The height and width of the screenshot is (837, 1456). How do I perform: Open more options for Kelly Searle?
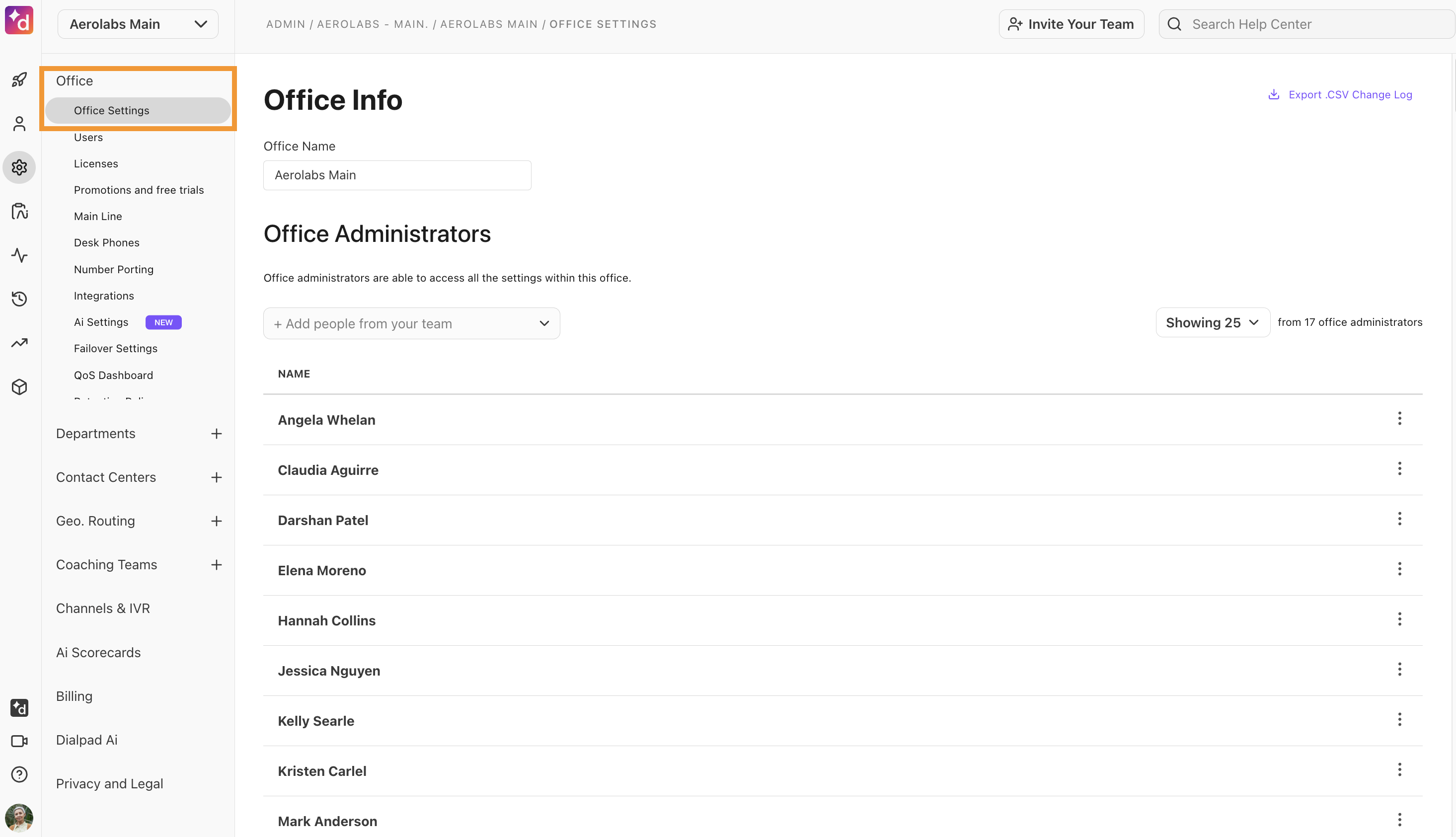[x=1400, y=719]
